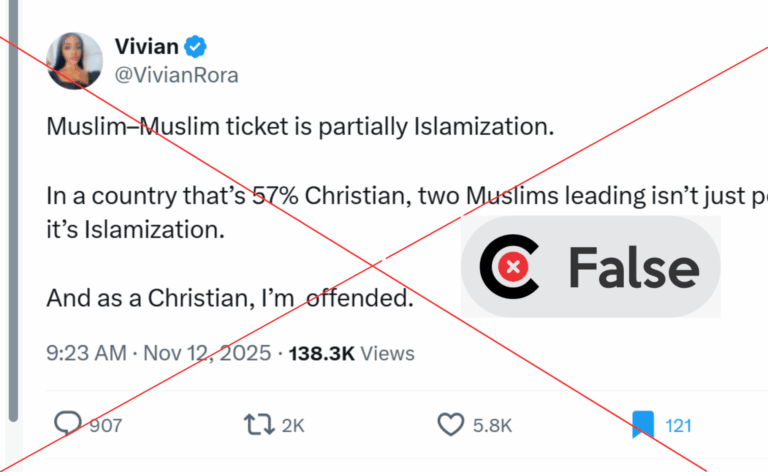The width and height of the screenshot is (768, 472).
Task: Click the blue verified checkmark badge
Action: coord(195,47)
